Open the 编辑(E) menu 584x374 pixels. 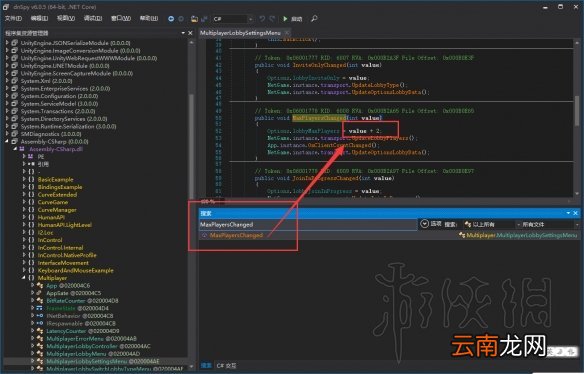point(39,18)
